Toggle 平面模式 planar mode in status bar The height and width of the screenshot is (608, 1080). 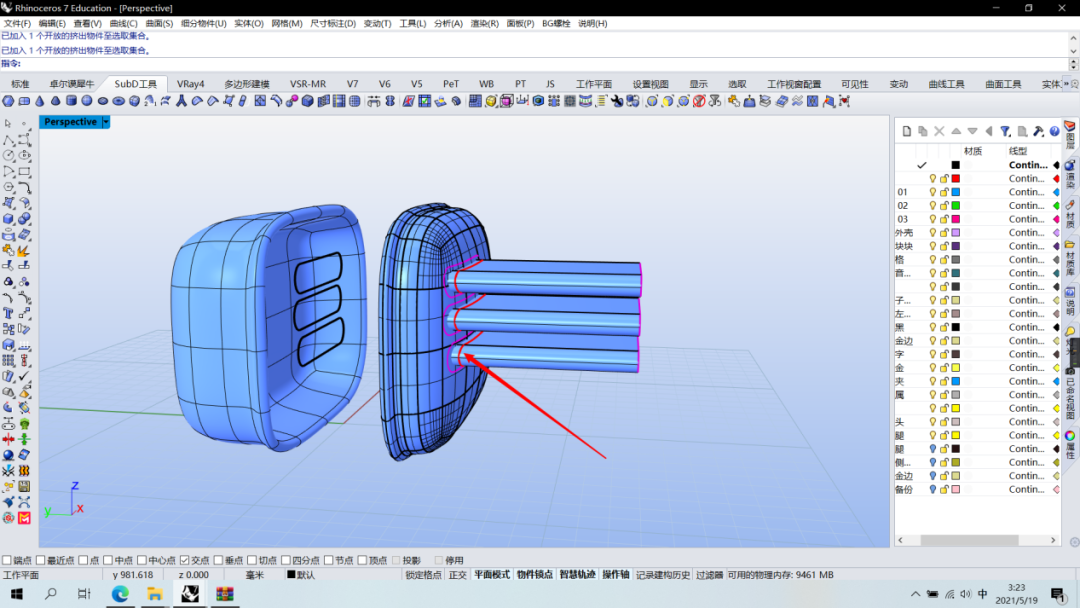coord(492,575)
